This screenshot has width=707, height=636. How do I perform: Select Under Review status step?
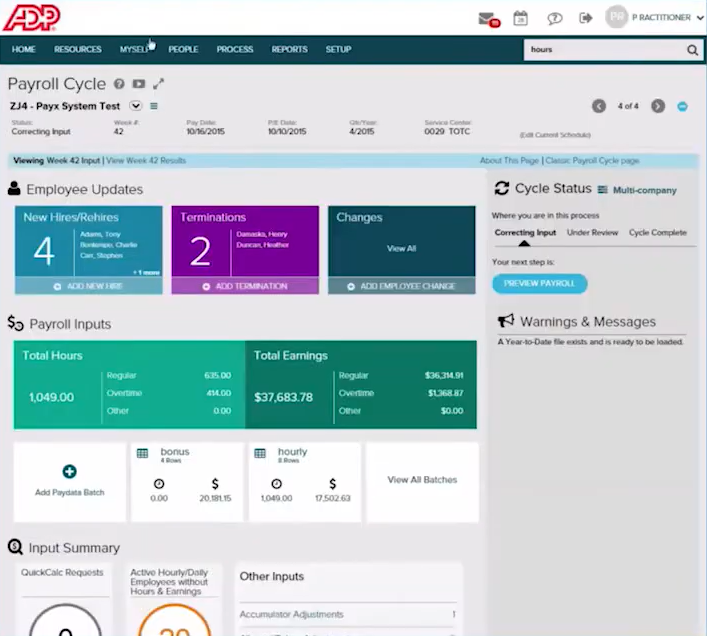(x=592, y=233)
